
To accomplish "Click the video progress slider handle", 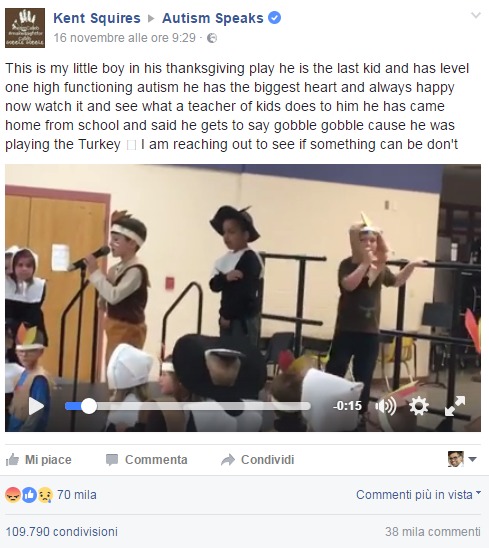I will pos(89,406).
